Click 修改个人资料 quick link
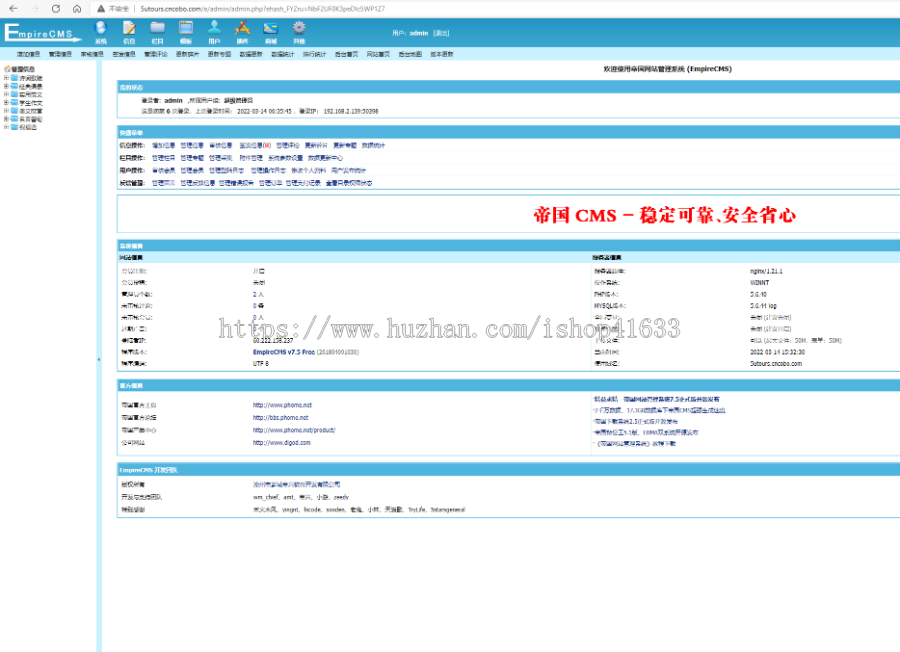The height and width of the screenshot is (652, 900). tap(309, 170)
